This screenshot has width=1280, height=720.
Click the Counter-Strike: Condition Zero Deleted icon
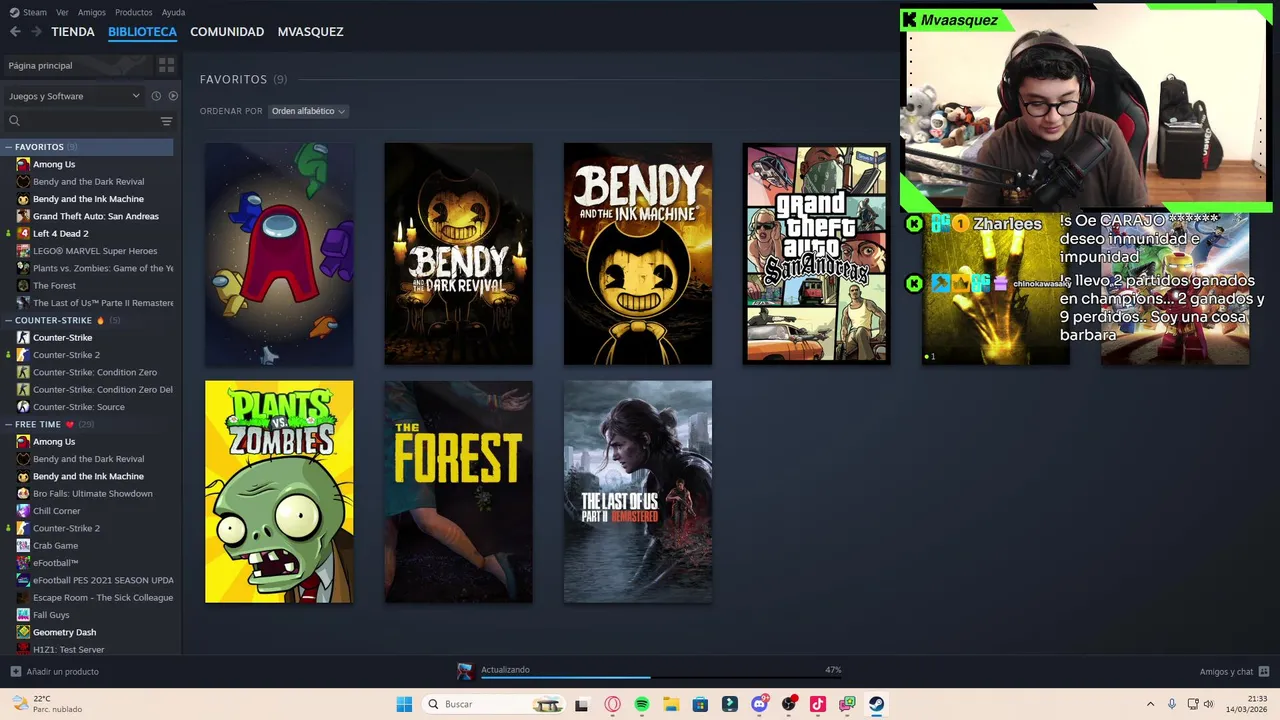coord(23,389)
